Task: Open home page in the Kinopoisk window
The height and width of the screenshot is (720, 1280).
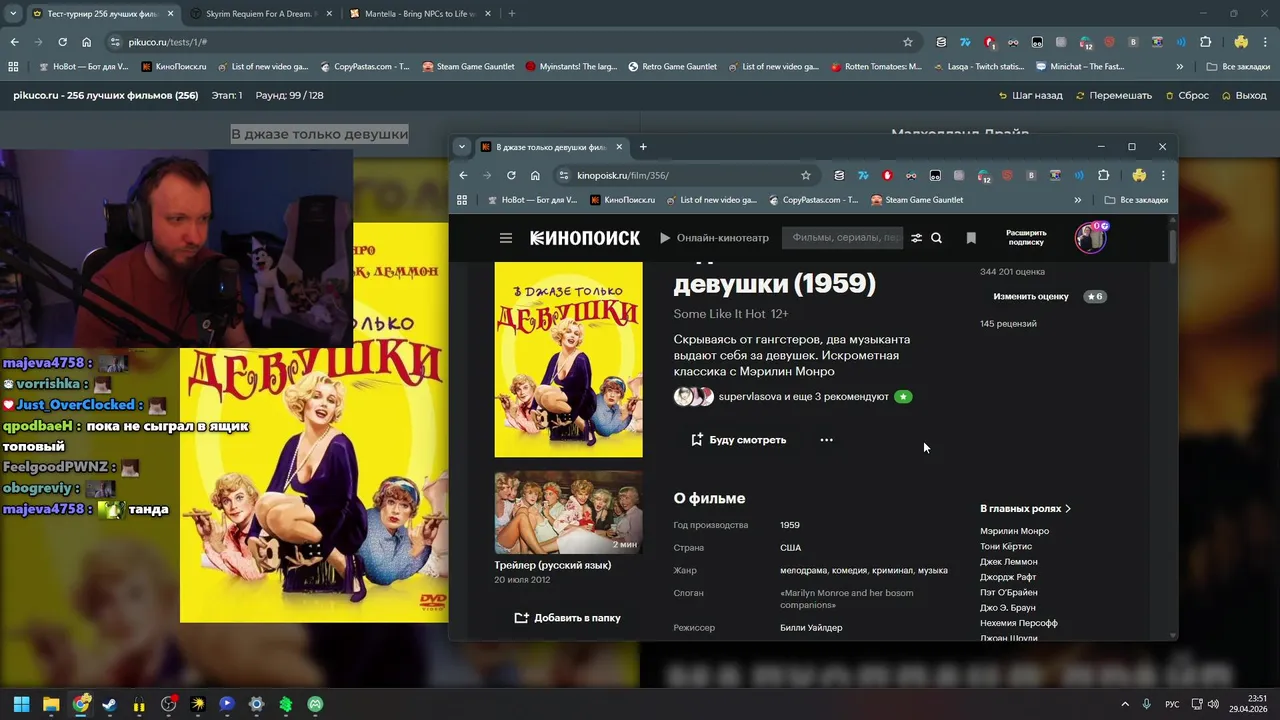Action: (535, 175)
